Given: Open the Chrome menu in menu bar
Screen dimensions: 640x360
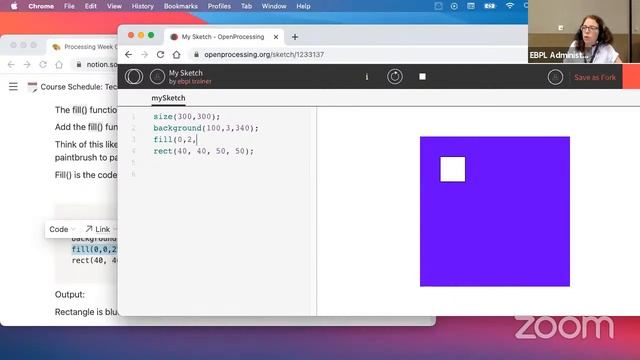Looking at the screenshot, I should (x=41, y=6).
